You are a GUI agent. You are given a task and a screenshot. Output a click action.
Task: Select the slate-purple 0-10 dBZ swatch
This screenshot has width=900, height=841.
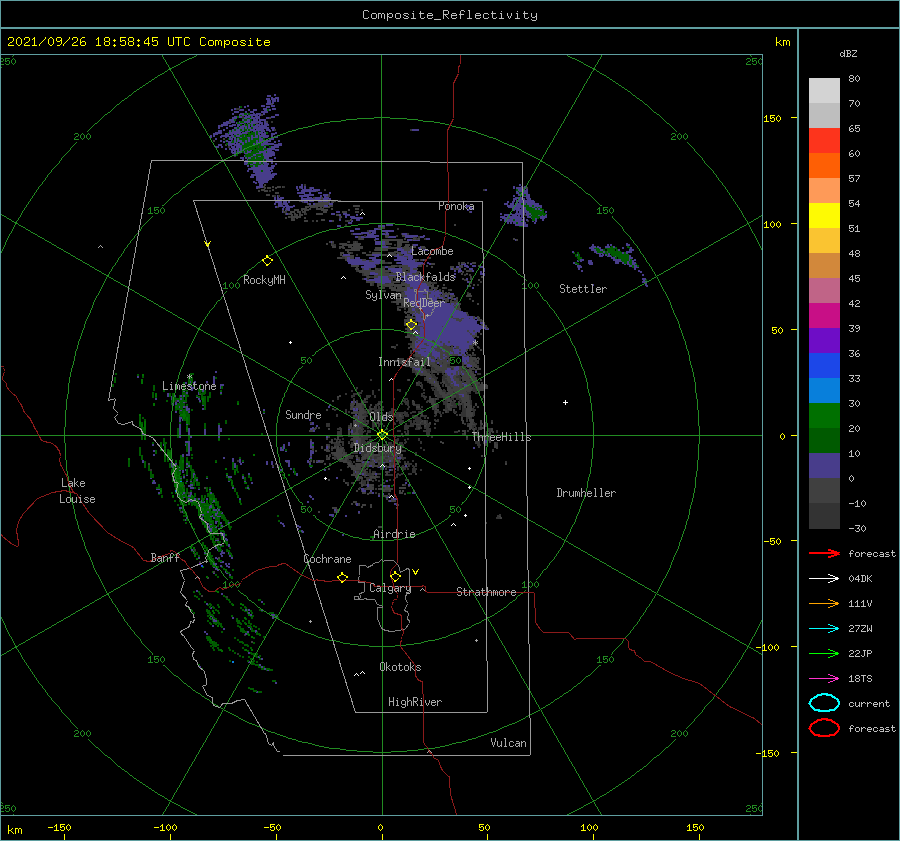coord(824,466)
